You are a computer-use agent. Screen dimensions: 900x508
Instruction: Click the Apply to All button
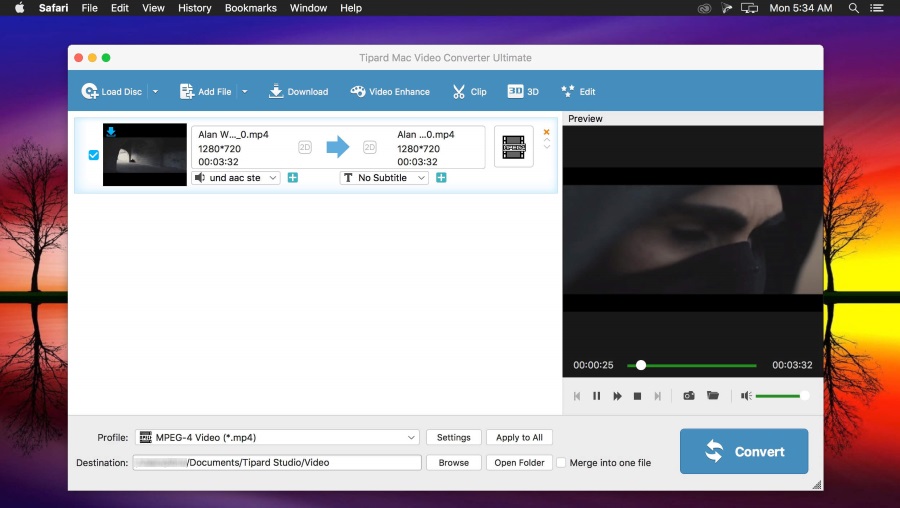pos(519,437)
